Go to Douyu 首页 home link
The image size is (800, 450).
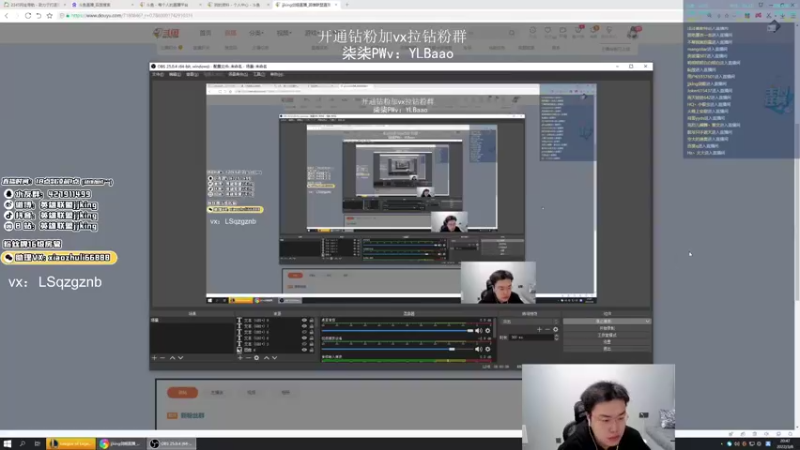205,33
